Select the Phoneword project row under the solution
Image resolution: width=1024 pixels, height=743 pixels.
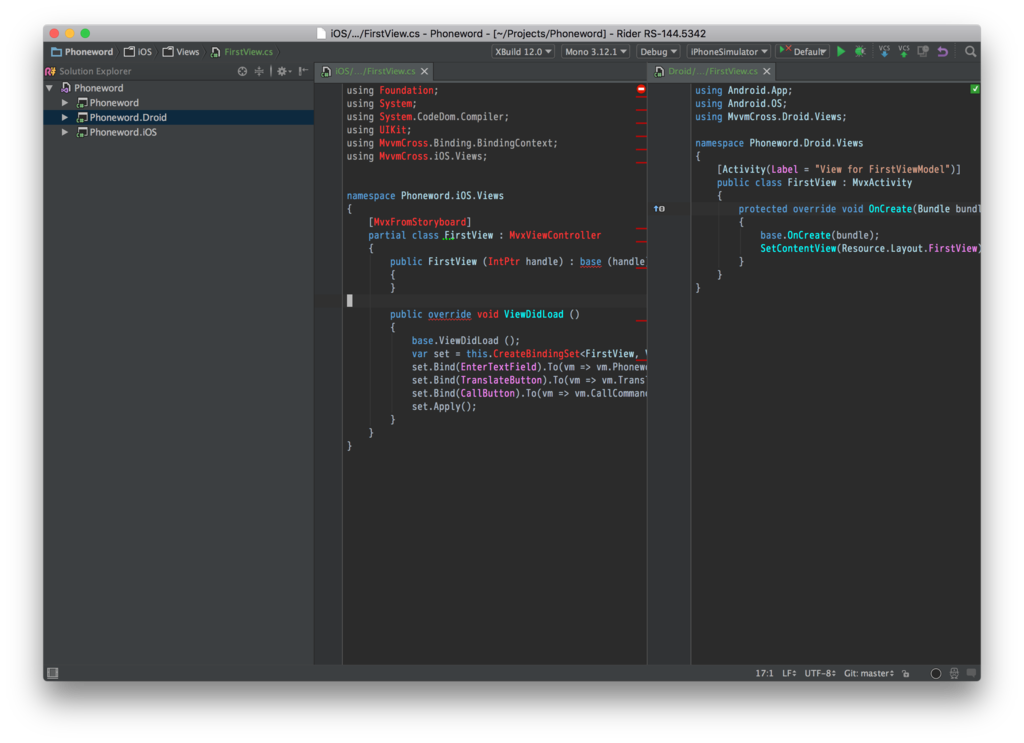(178, 103)
